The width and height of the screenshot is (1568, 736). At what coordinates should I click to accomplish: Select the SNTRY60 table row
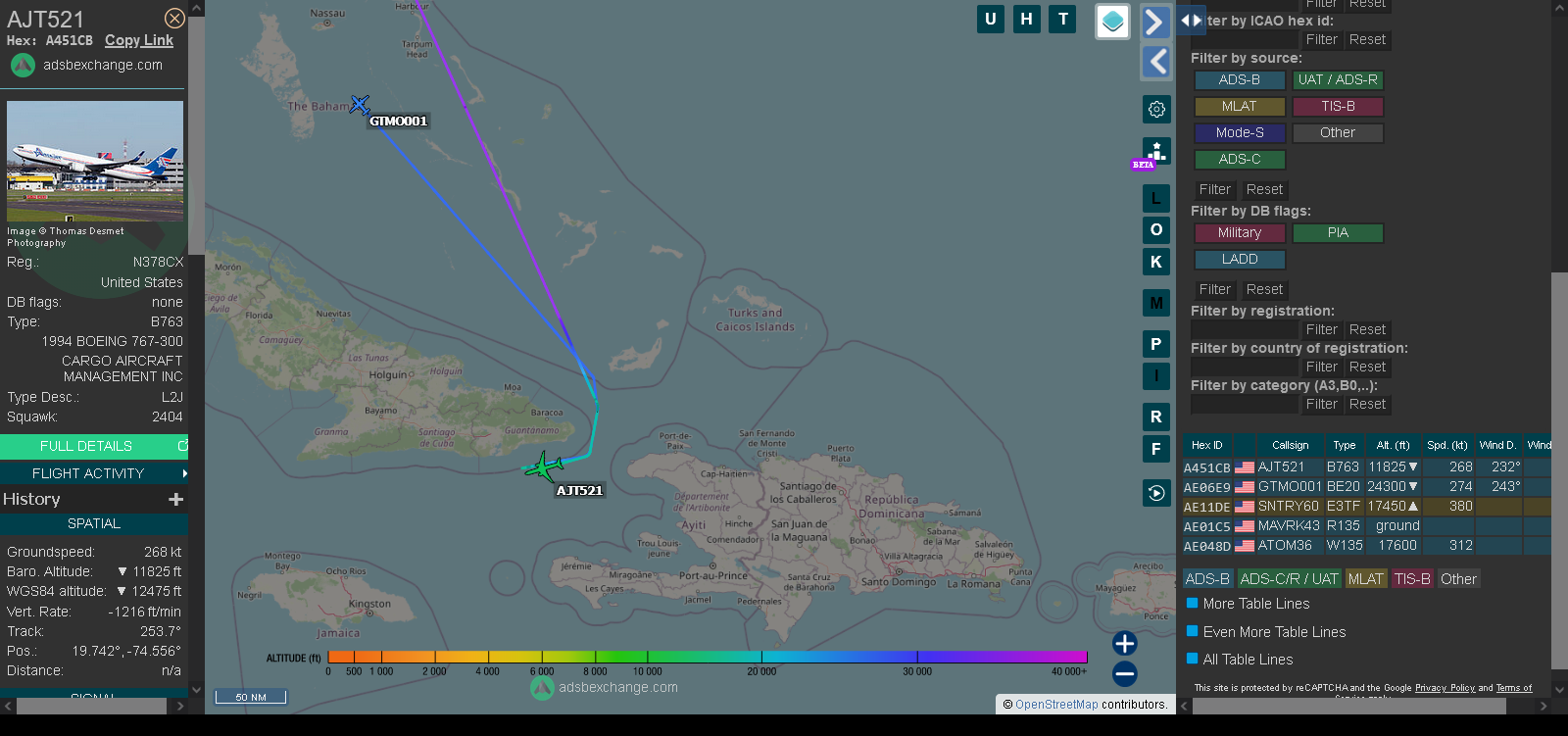[1366, 507]
